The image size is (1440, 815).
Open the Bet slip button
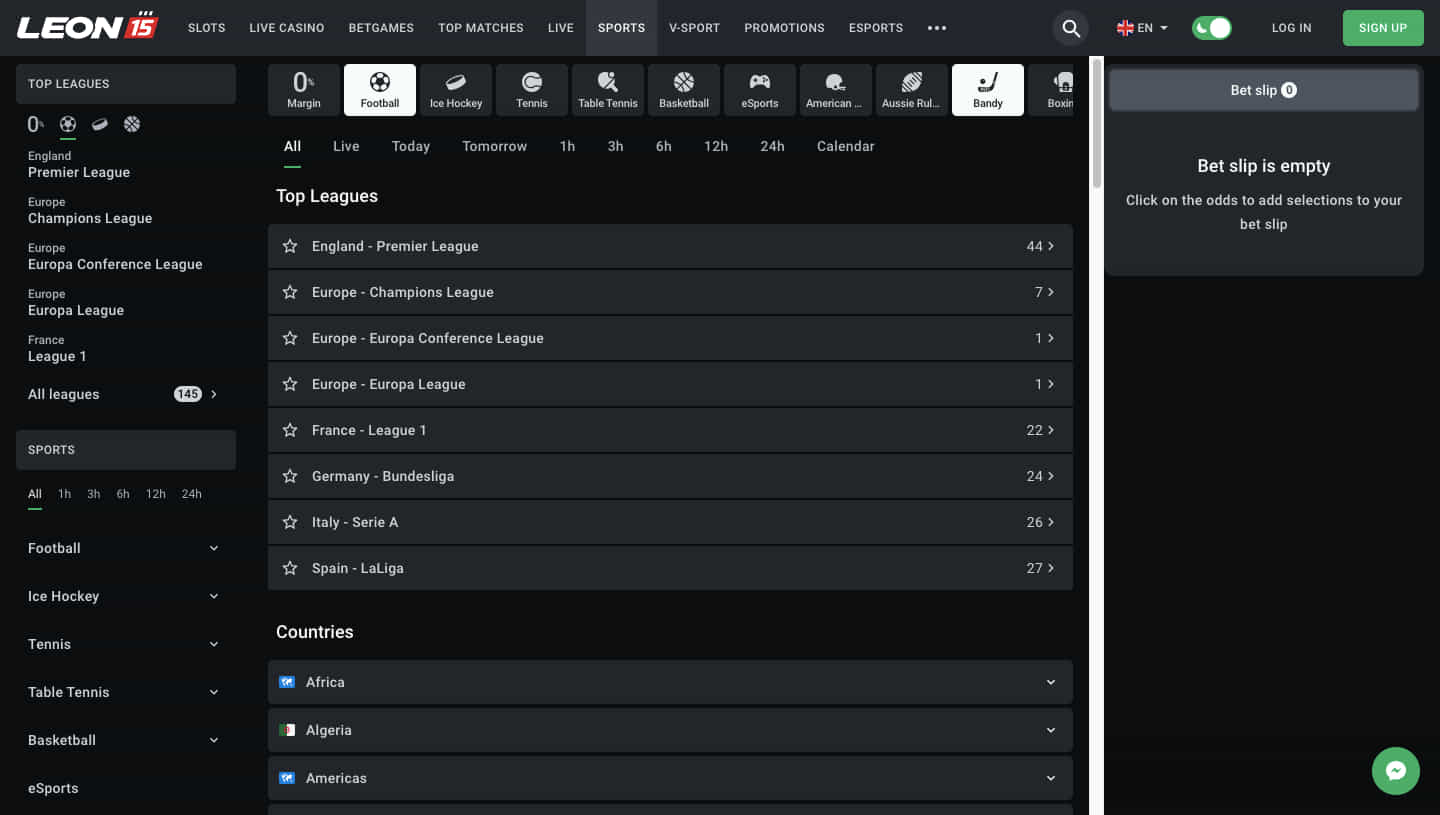tap(1264, 90)
